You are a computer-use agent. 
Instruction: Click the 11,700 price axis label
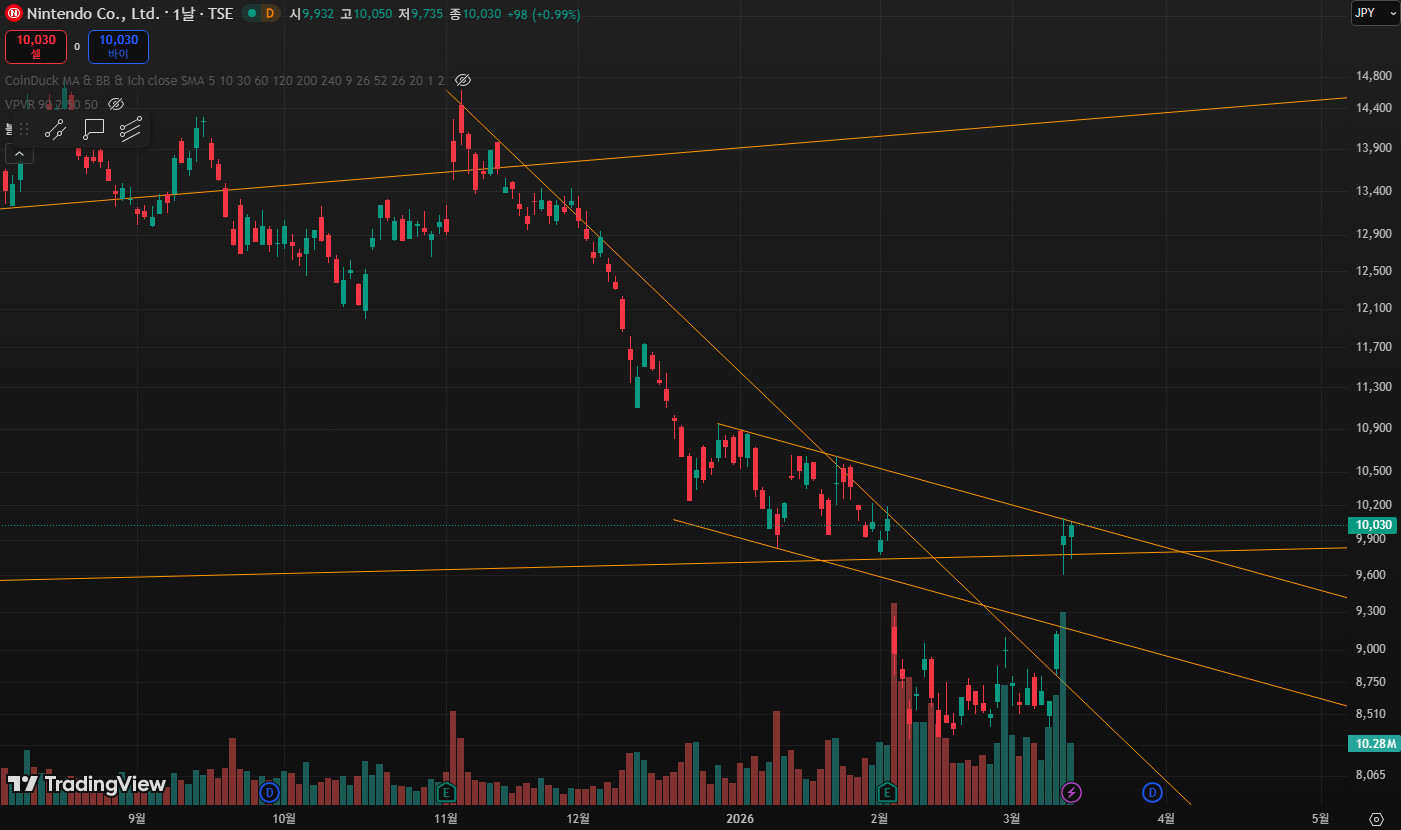pyautogui.click(x=1374, y=347)
